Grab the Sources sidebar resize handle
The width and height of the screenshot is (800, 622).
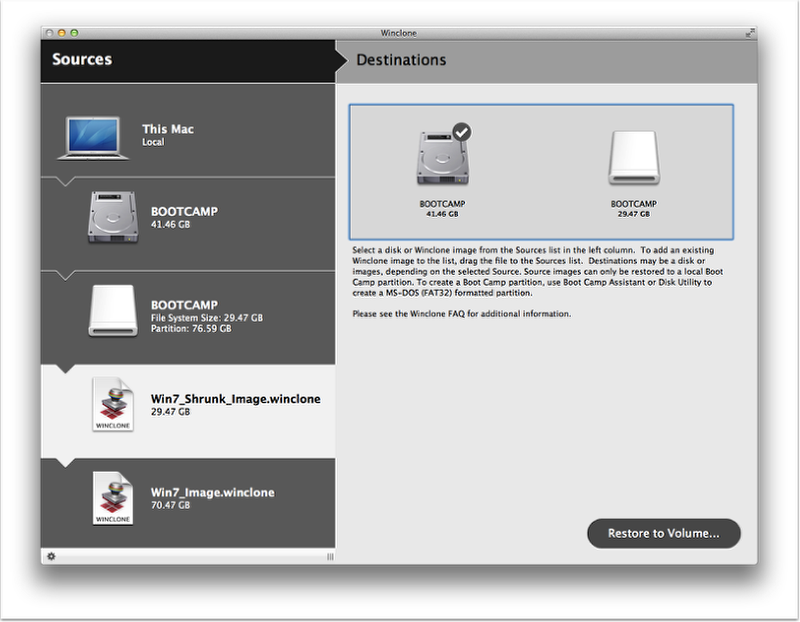tap(329, 556)
